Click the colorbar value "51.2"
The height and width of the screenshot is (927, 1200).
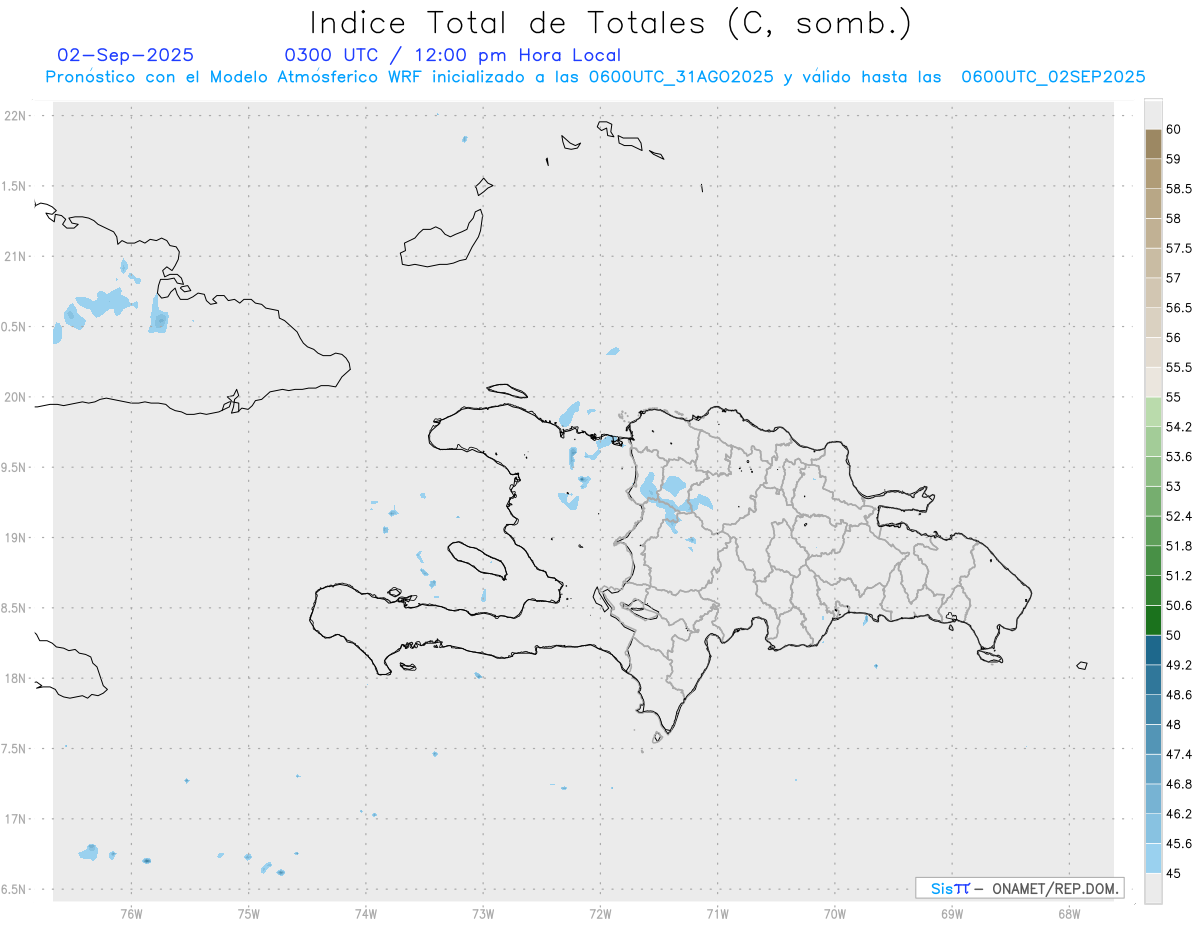(x=1179, y=575)
